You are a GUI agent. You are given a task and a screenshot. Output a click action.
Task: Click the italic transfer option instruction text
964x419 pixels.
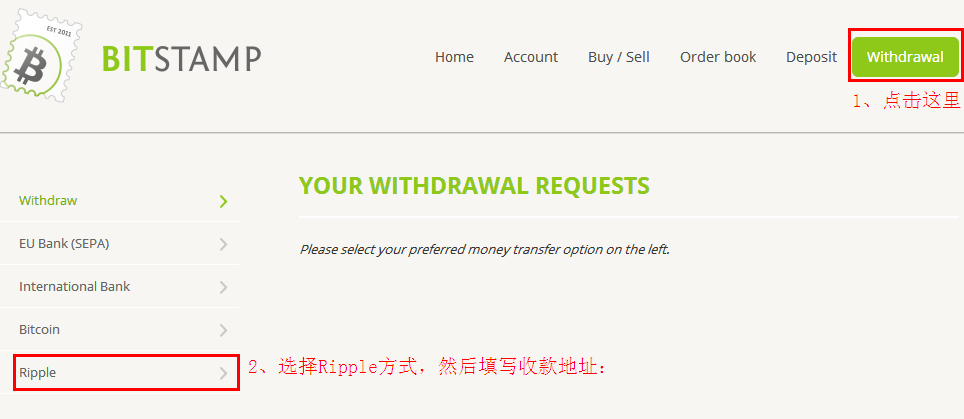point(484,250)
